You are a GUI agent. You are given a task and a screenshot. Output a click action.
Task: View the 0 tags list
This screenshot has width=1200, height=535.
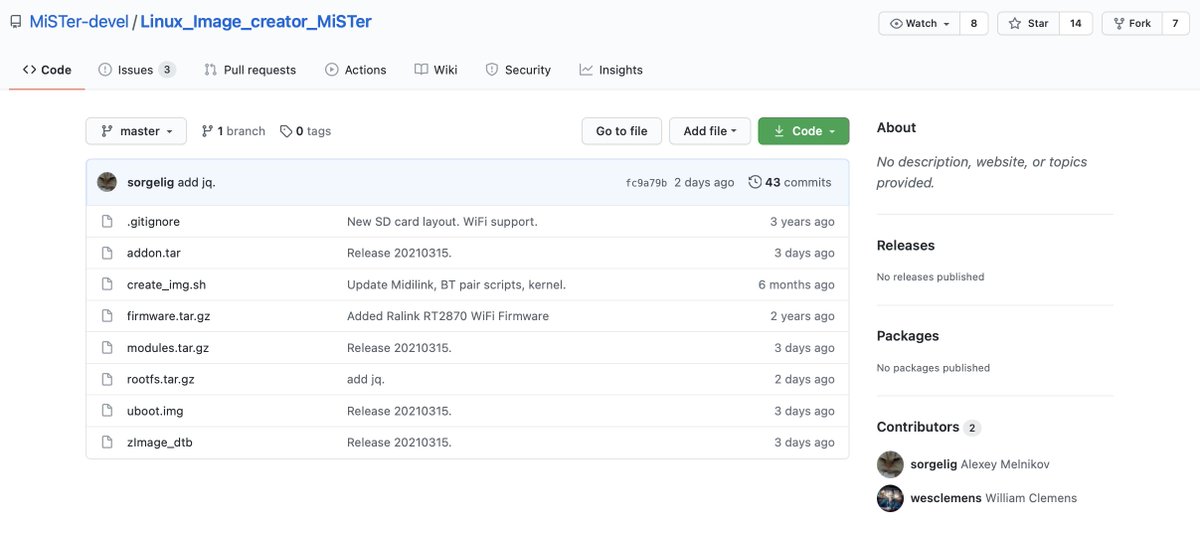tap(306, 131)
